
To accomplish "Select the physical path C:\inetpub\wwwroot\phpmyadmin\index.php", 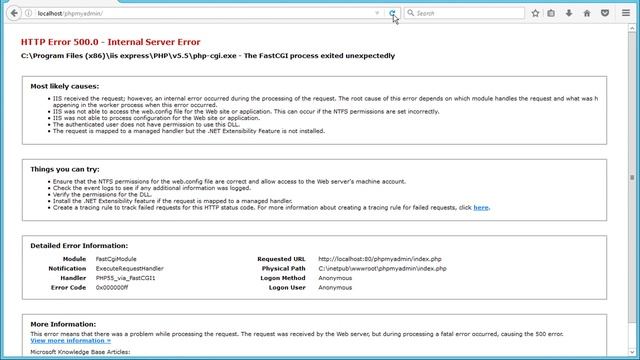I will (x=382, y=268).
